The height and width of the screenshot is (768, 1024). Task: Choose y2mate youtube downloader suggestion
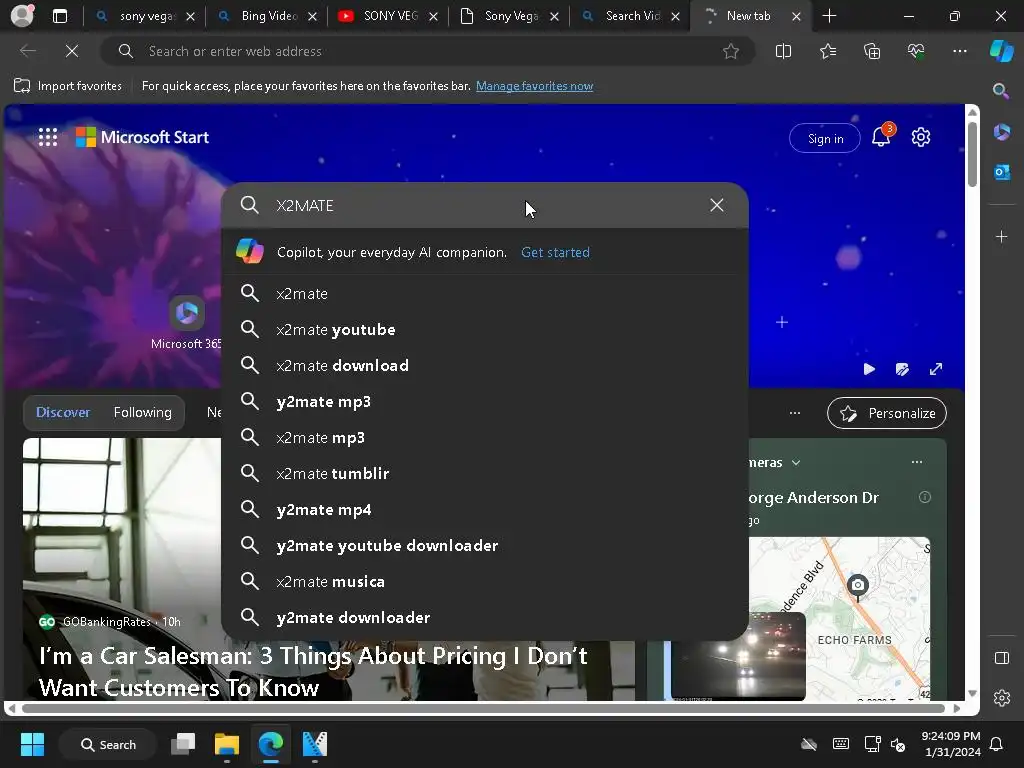point(485,545)
